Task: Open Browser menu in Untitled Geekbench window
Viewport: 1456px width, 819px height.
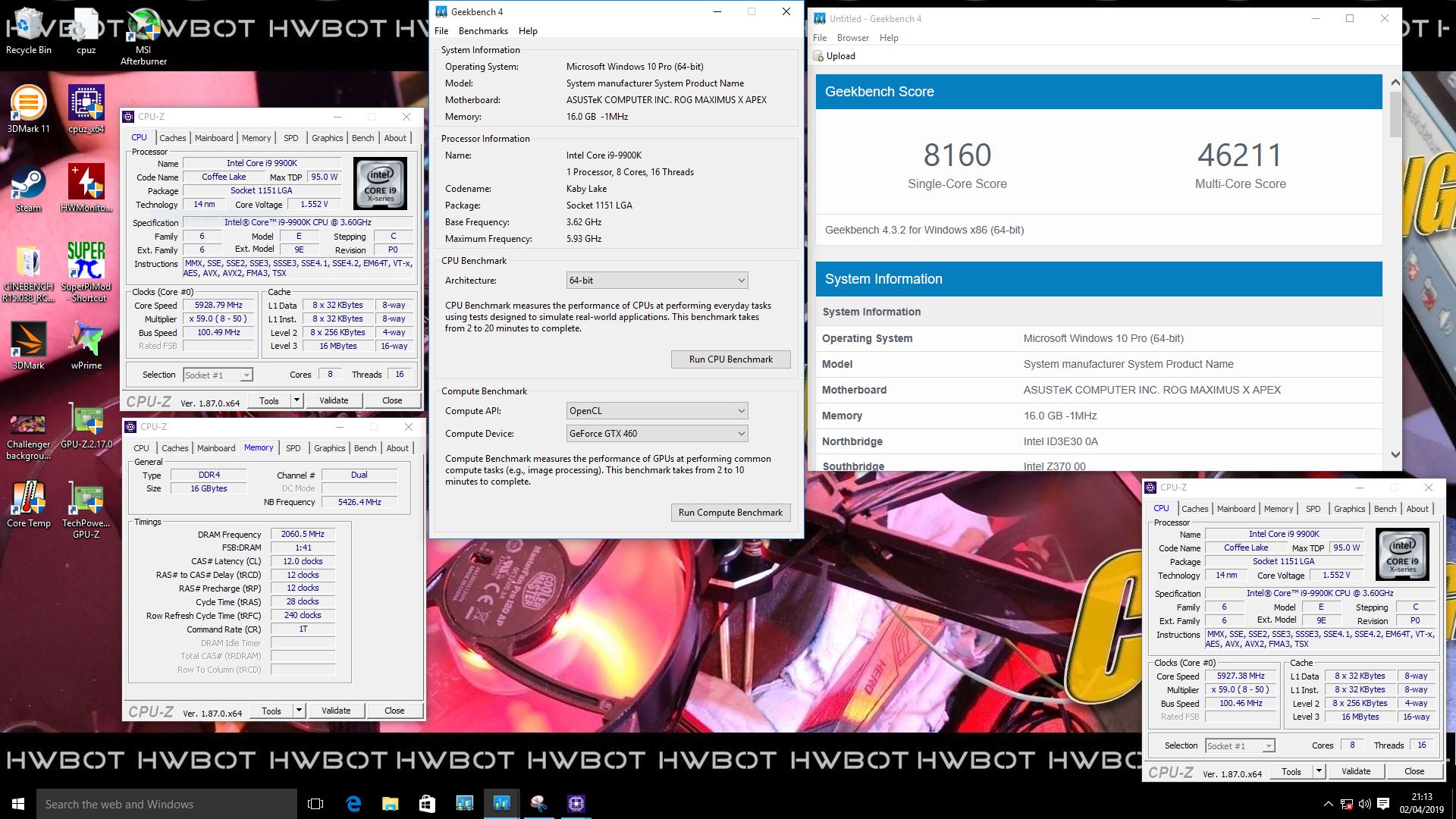Action: tap(853, 38)
